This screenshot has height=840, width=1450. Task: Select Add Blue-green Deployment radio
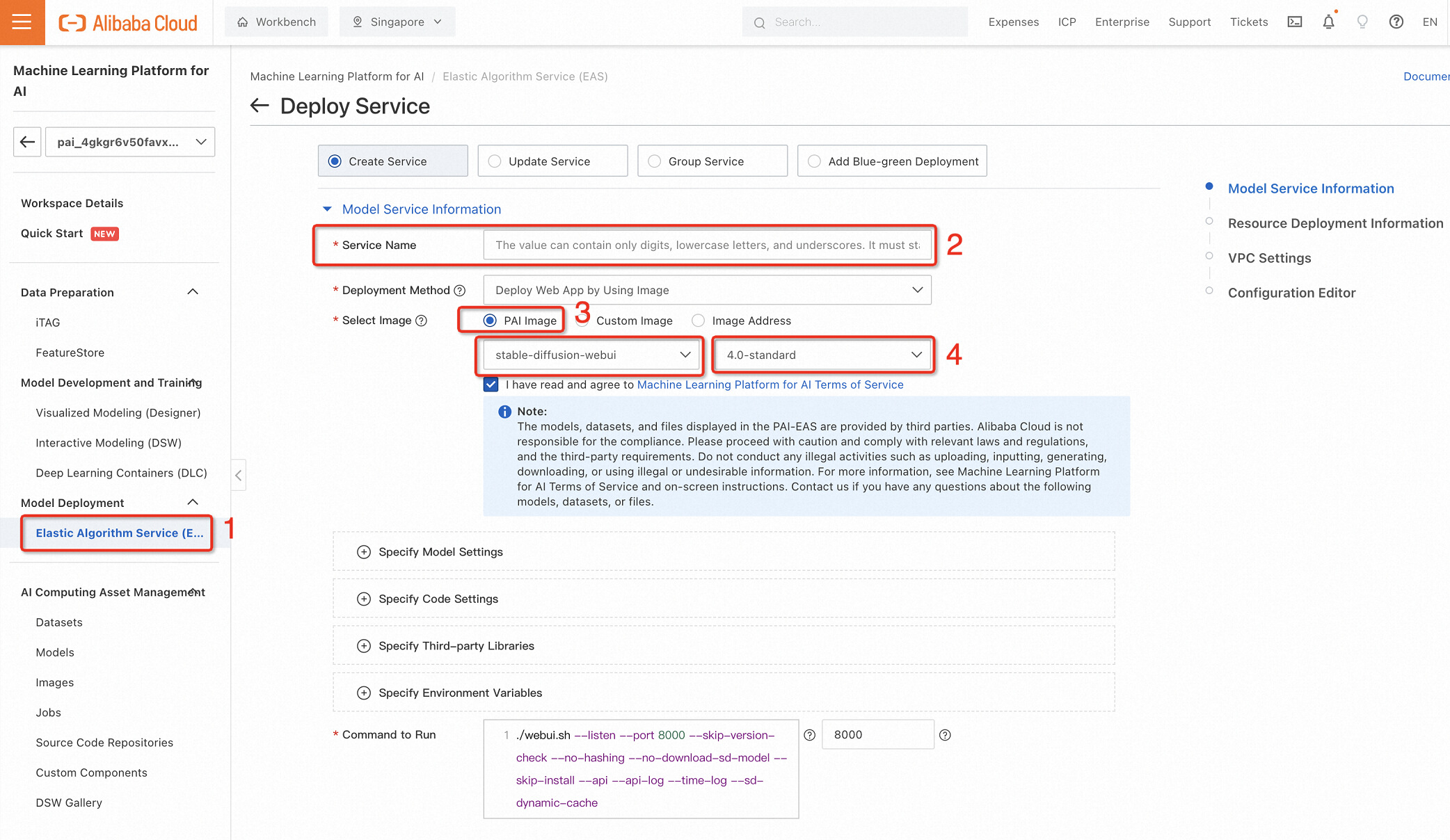(814, 161)
